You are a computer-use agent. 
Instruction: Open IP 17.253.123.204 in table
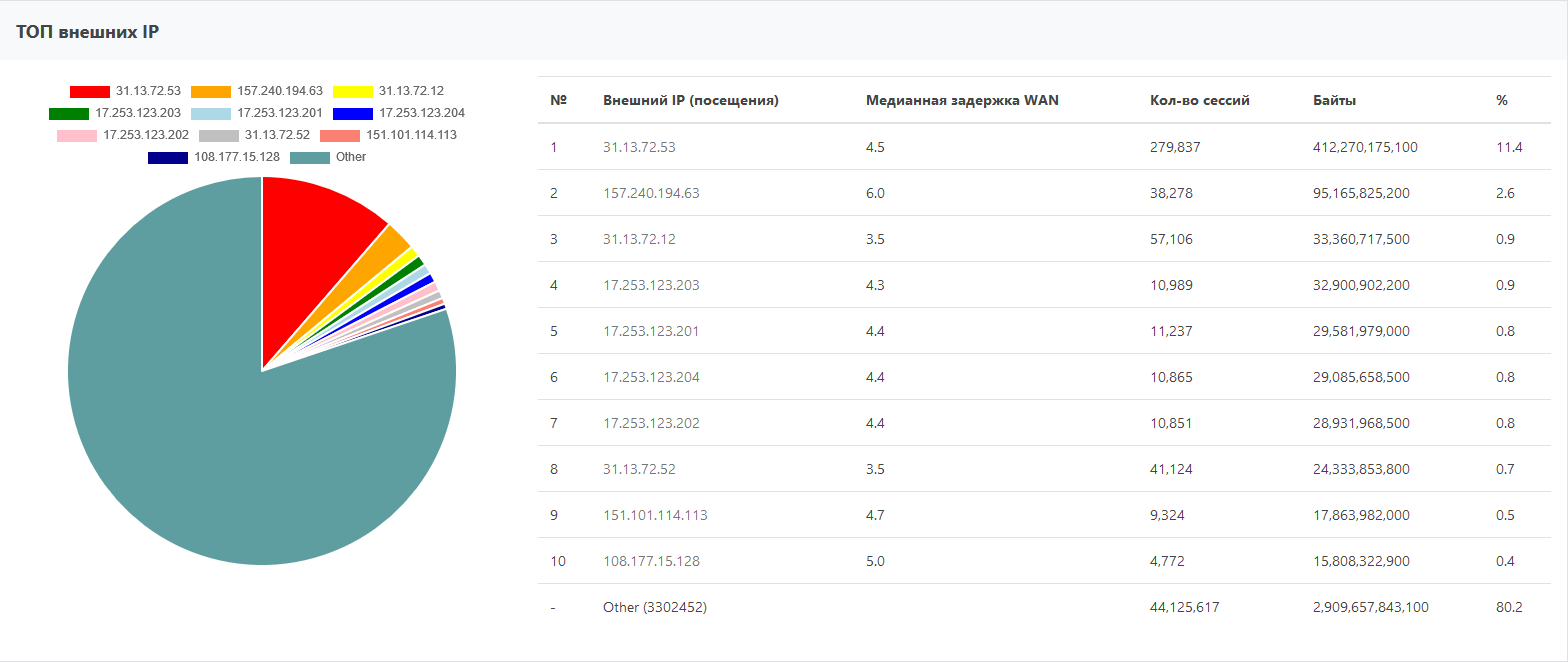click(x=651, y=377)
